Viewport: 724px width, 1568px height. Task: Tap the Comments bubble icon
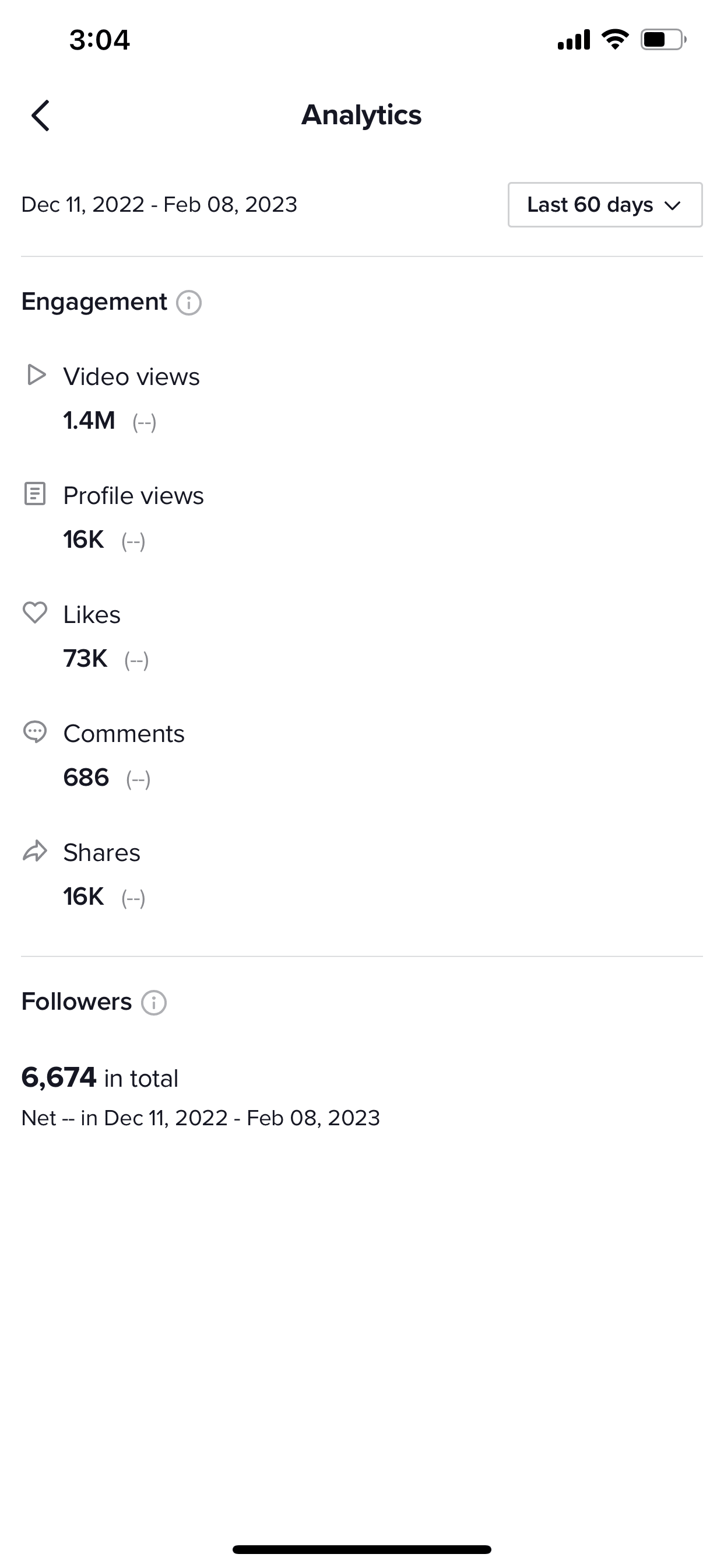[34, 731]
